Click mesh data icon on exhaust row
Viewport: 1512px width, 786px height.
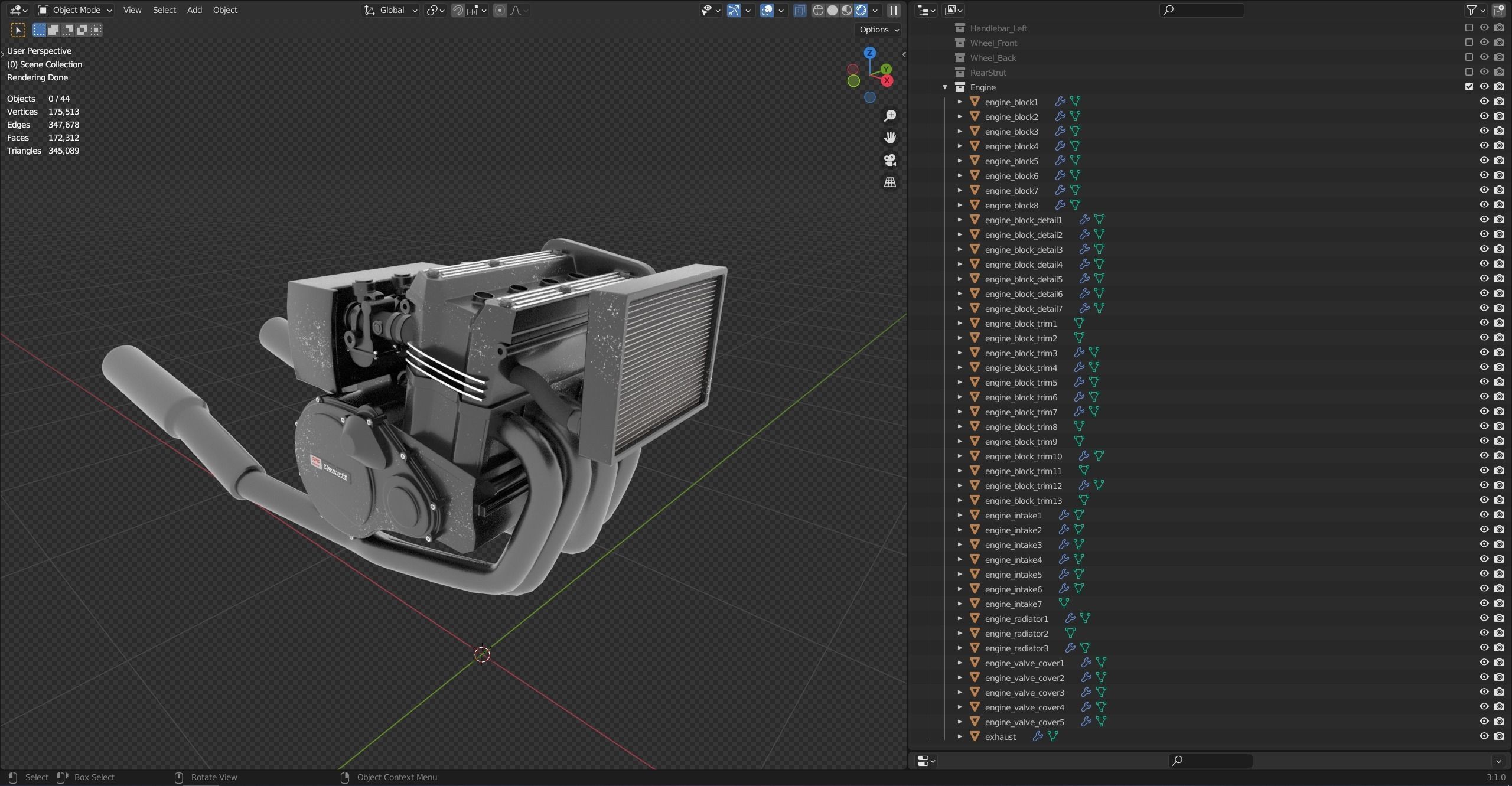1052,736
